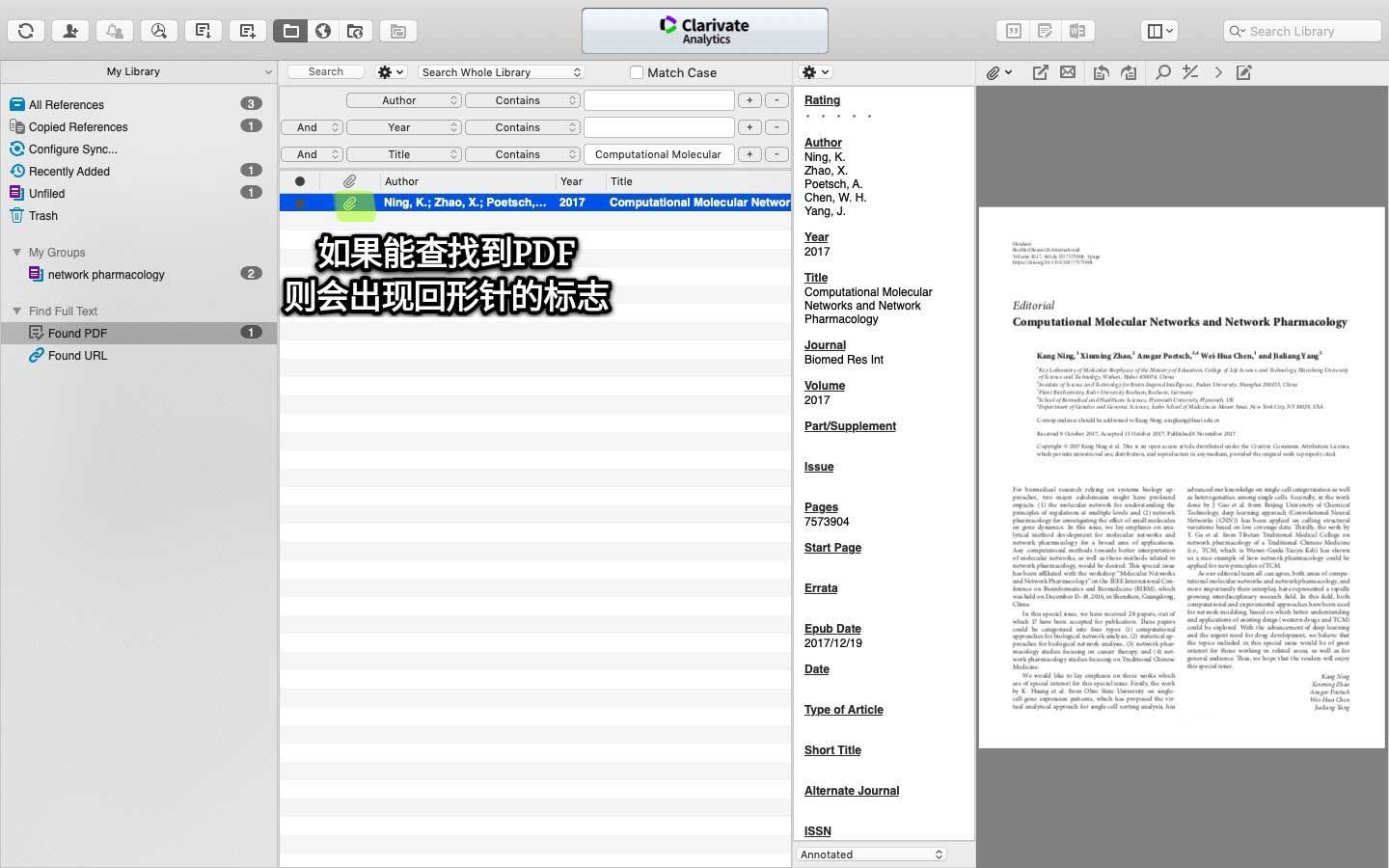The height and width of the screenshot is (868, 1389).
Task: Click the Search button in search panel
Action: pyautogui.click(x=326, y=71)
